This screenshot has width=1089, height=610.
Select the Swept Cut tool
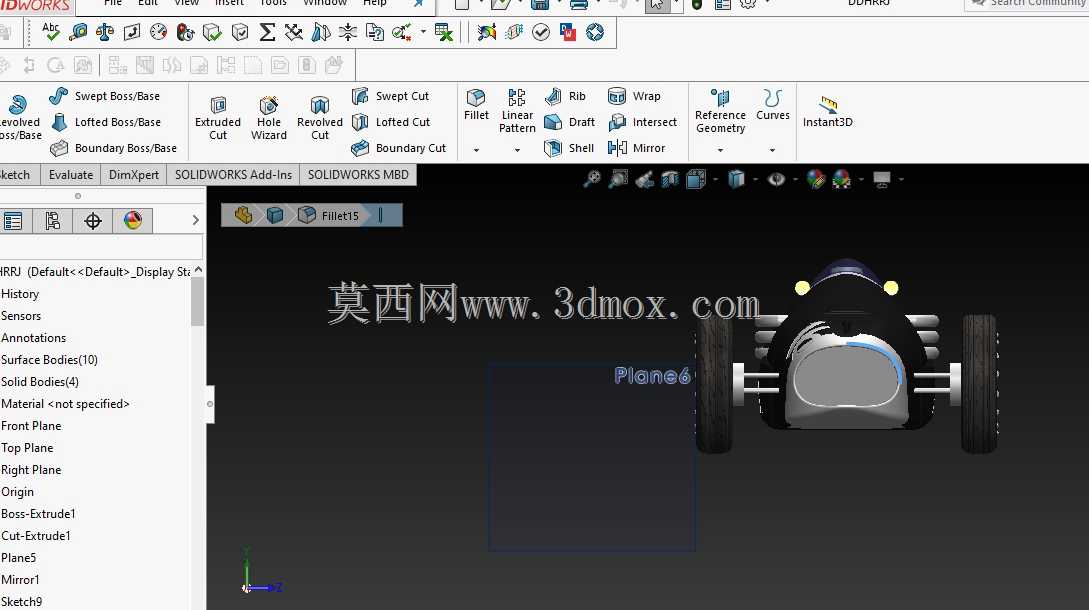(390, 96)
